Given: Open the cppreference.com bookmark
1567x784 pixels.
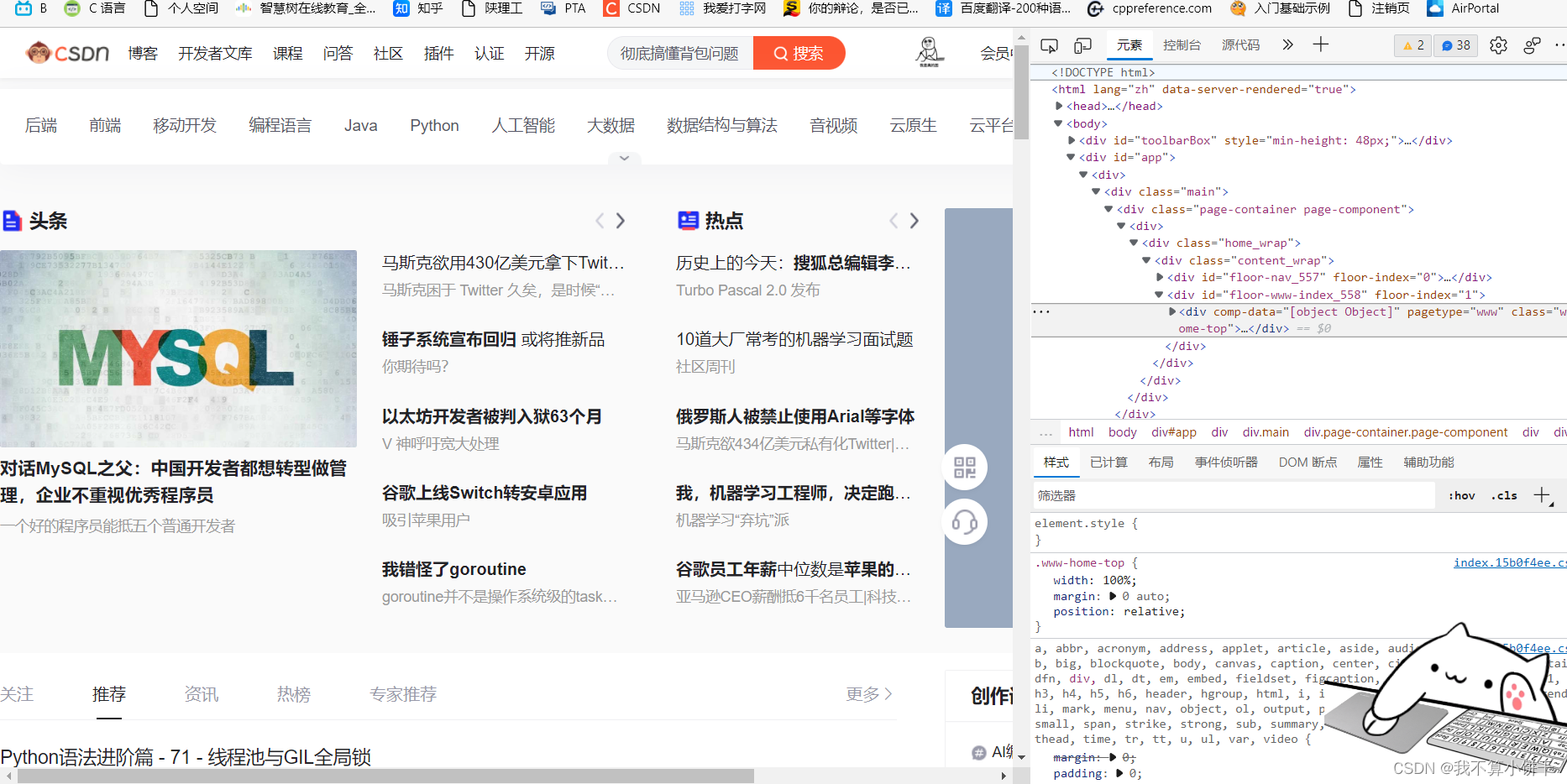Looking at the screenshot, I should pyautogui.click(x=1150, y=8).
